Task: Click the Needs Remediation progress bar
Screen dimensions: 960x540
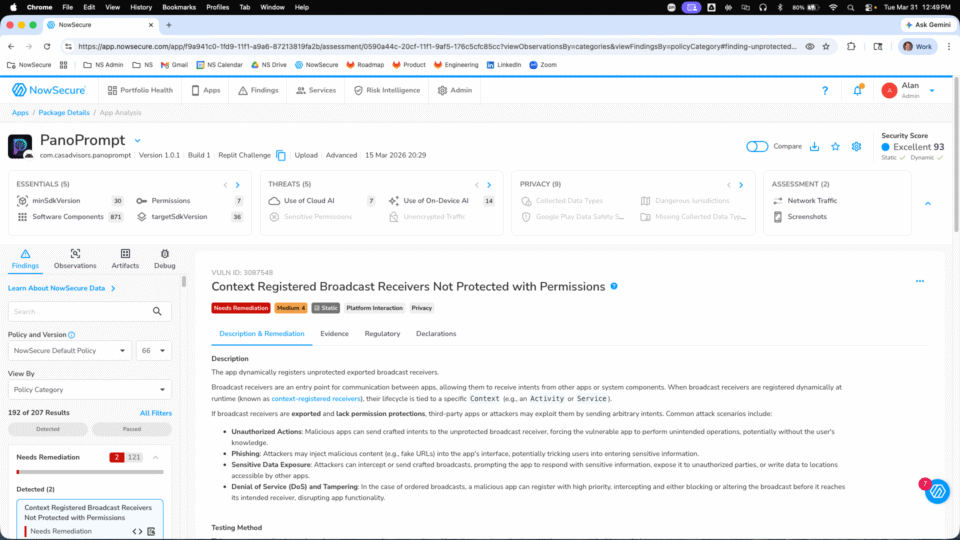Action: click(x=90, y=472)
